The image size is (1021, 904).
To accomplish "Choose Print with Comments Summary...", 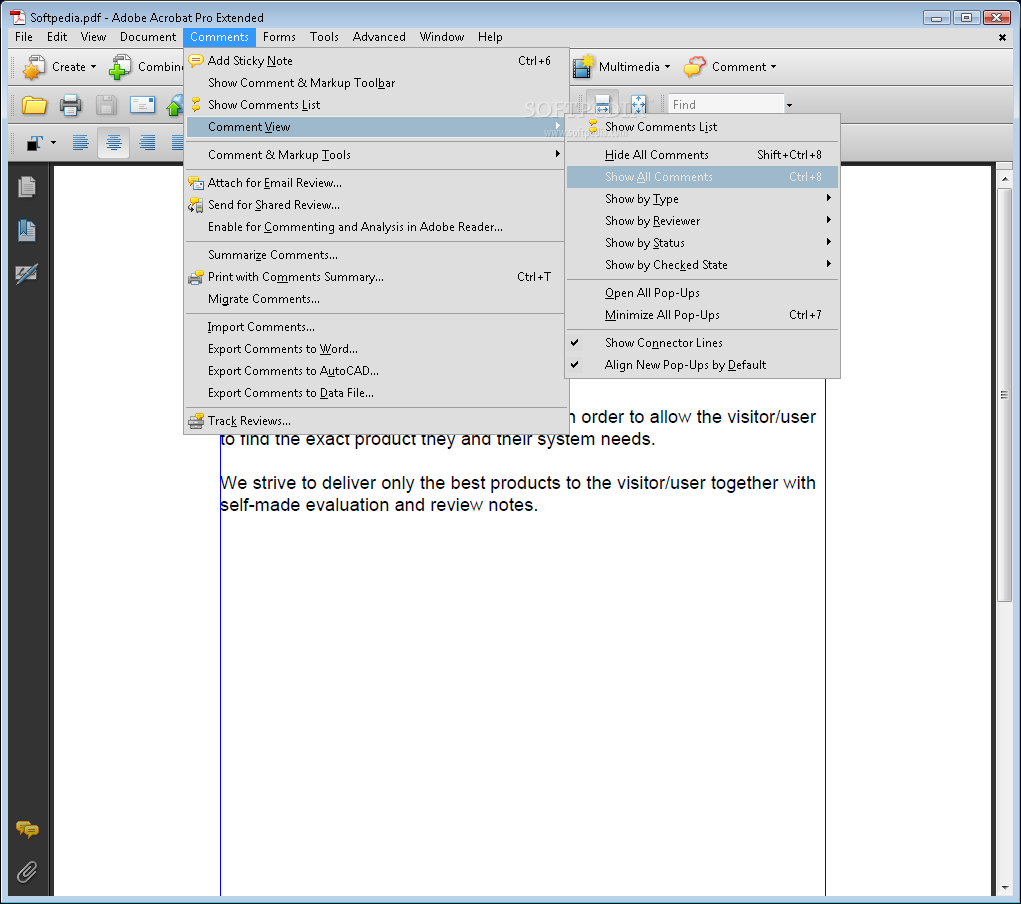I will [x=376, y=277].
